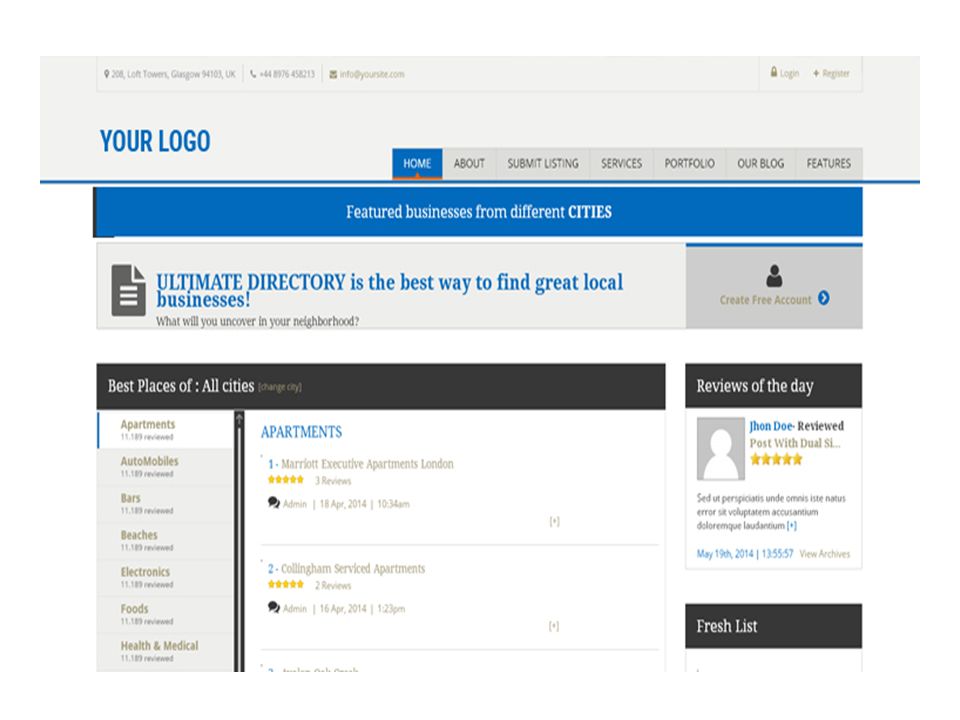The height and width of the screenshot is (720, 960).
Task: Click the Featured businesses from different CITIES banner
Action: (x=479, y=212)
